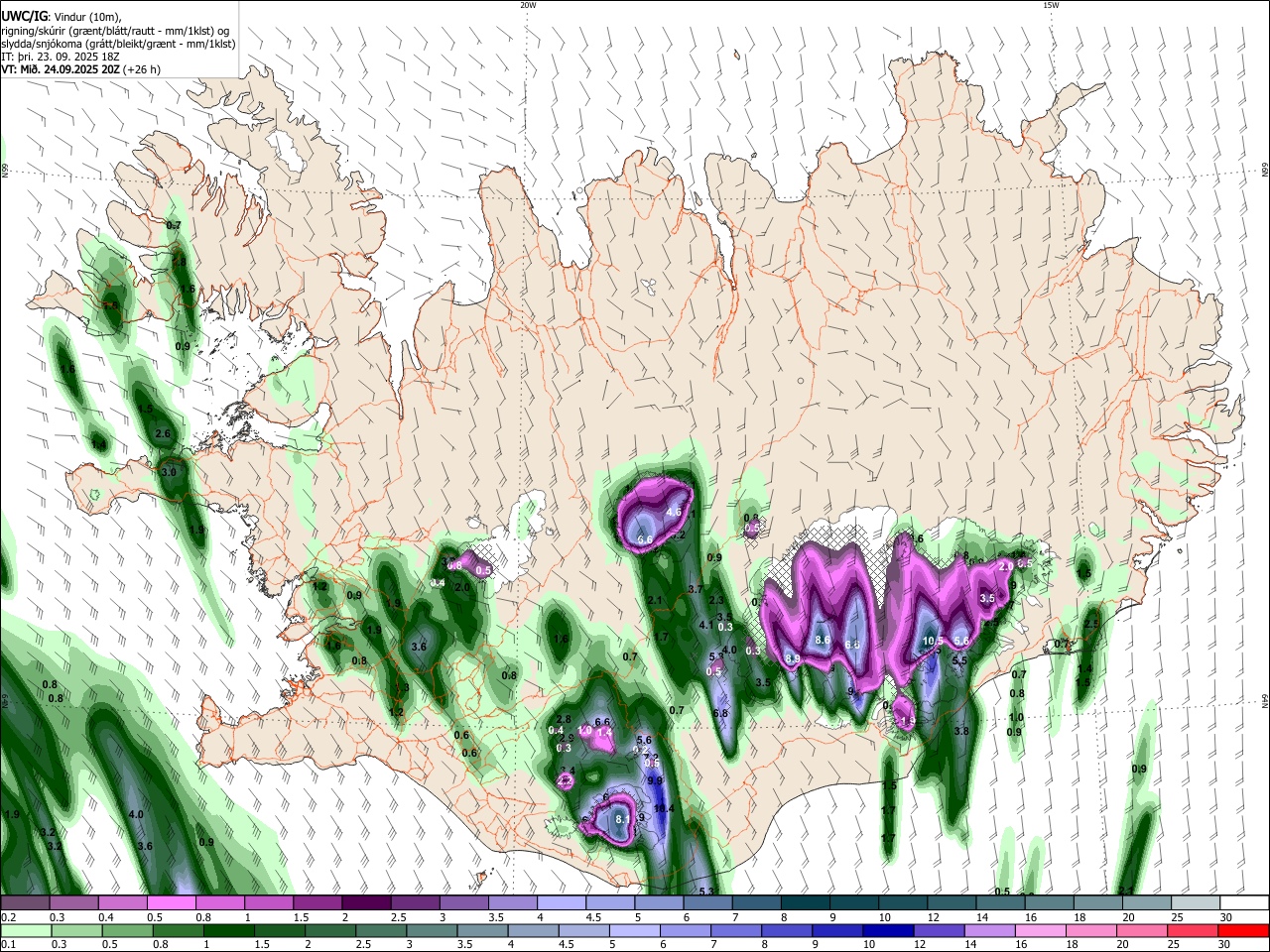Click the light gray snow-legend swatch at 25
This screenshot has width=1270, height=952.
1195,903
